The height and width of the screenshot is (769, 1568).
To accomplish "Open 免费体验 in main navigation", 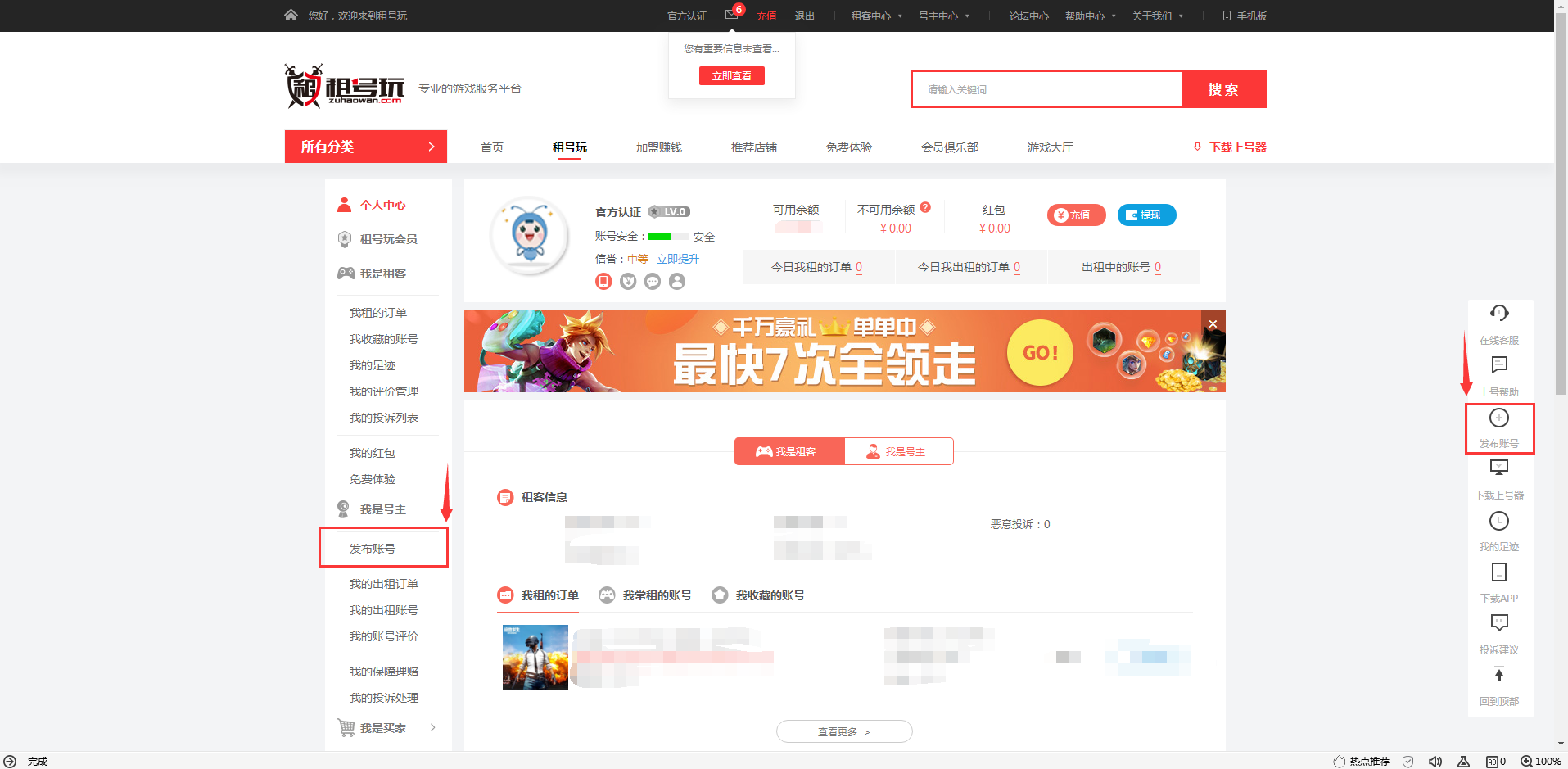I will pyautogui.click(x=849, y=147).
